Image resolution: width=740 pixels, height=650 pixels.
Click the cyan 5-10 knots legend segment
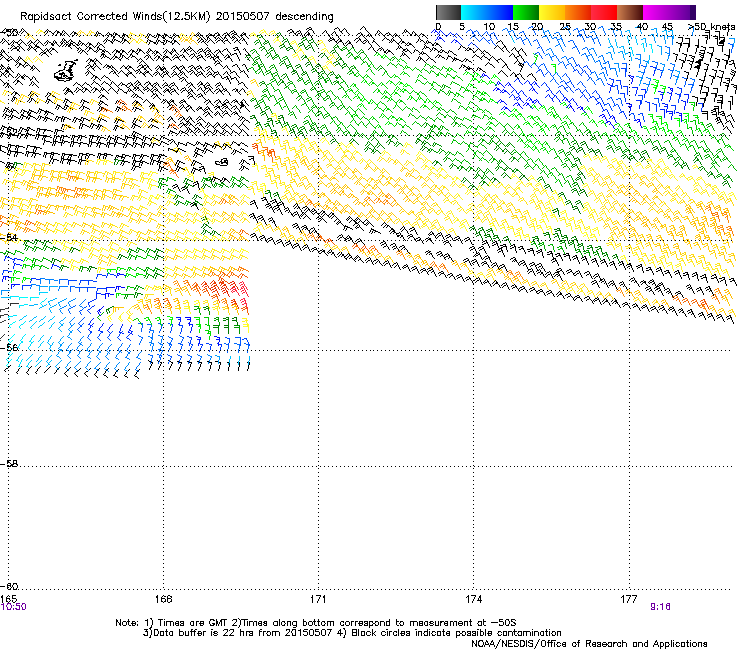click(x=474, y=12)
